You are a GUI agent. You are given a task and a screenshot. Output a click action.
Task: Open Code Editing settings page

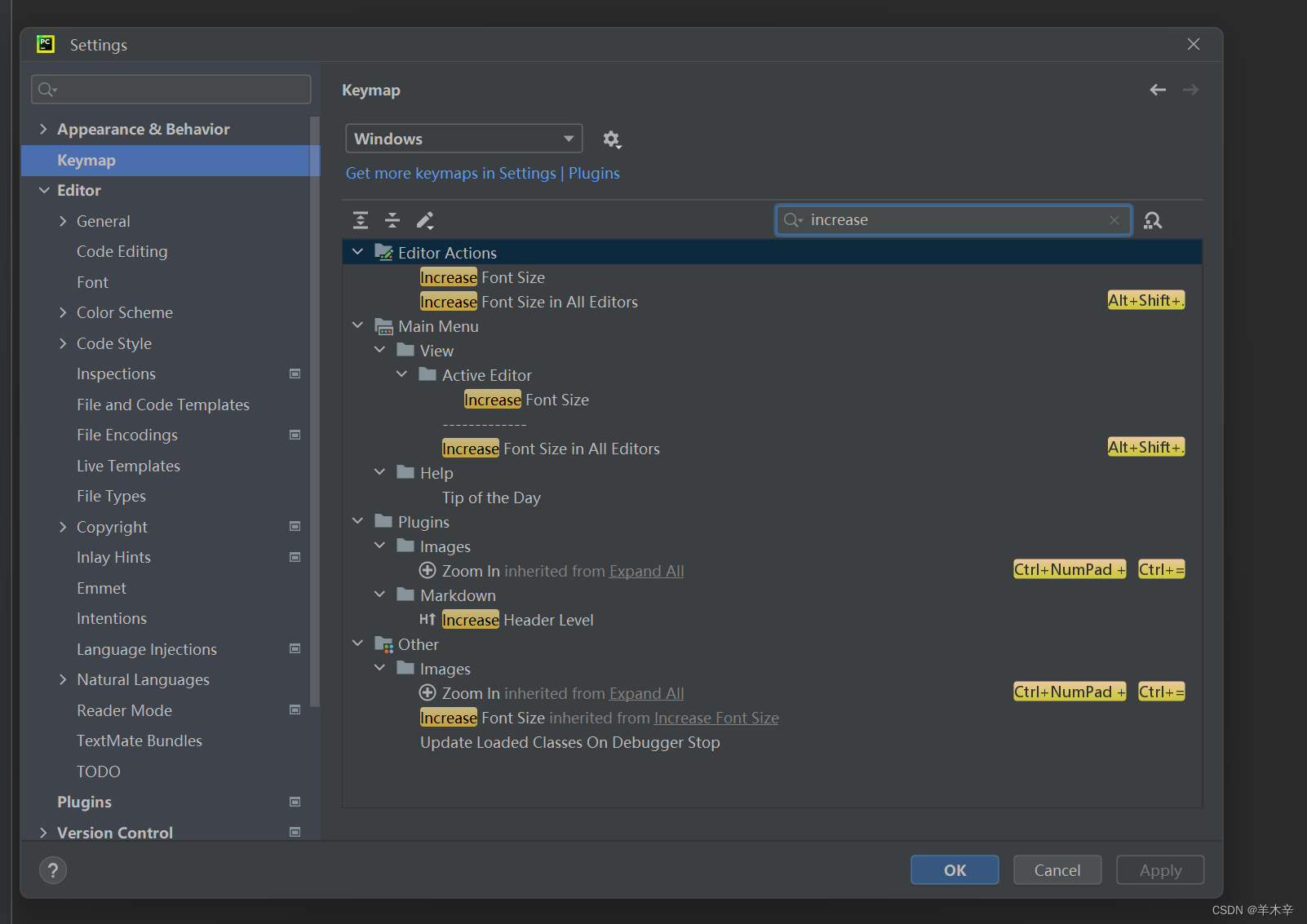[x=122, y=251]
